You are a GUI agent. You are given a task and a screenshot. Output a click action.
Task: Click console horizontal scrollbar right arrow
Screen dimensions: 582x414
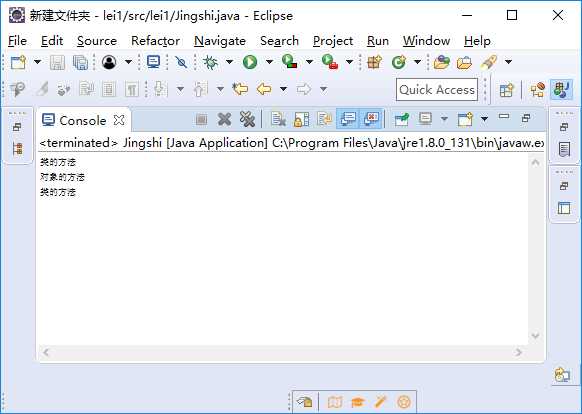518,352
